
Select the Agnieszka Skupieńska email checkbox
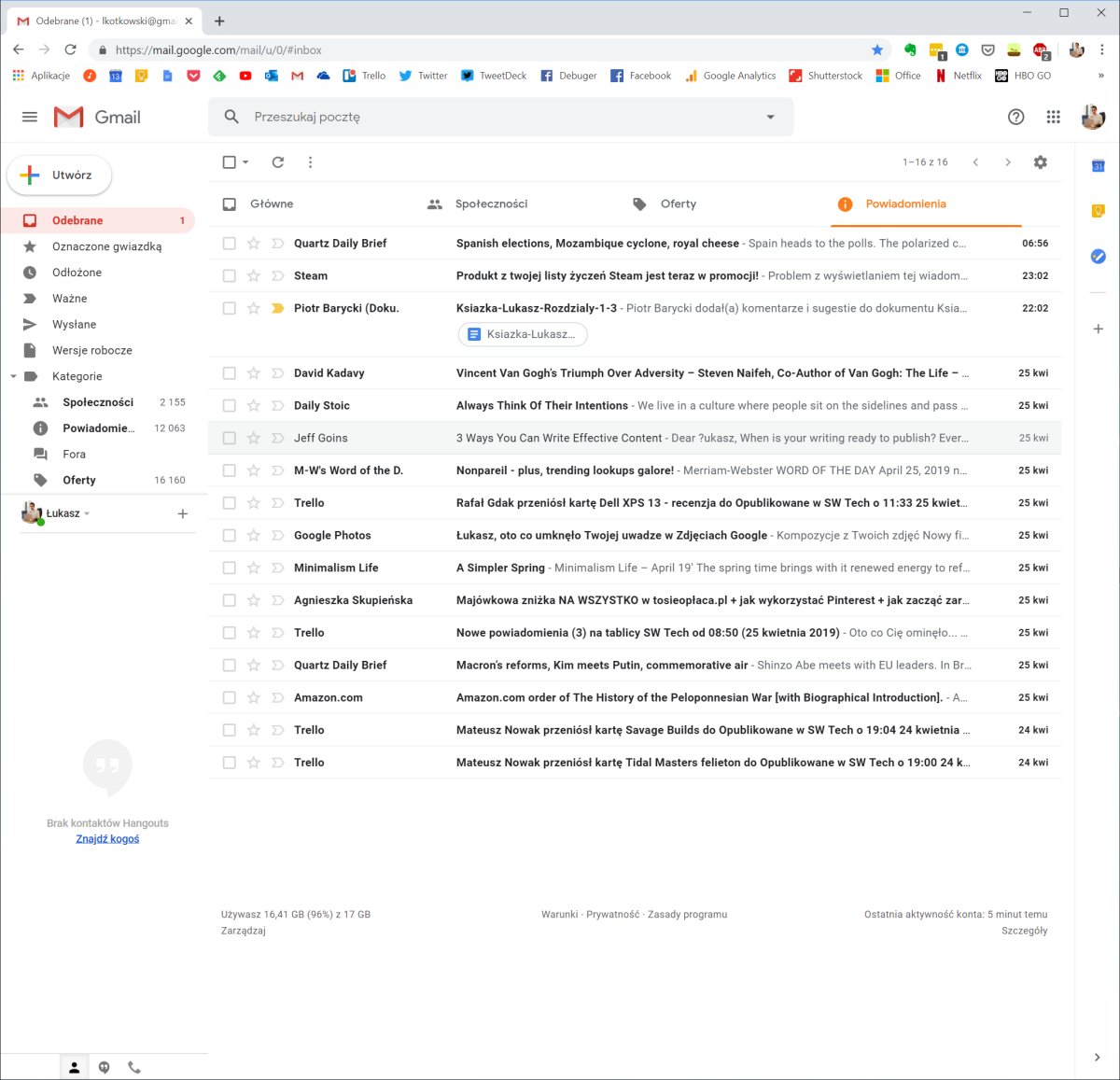point(230,600)
